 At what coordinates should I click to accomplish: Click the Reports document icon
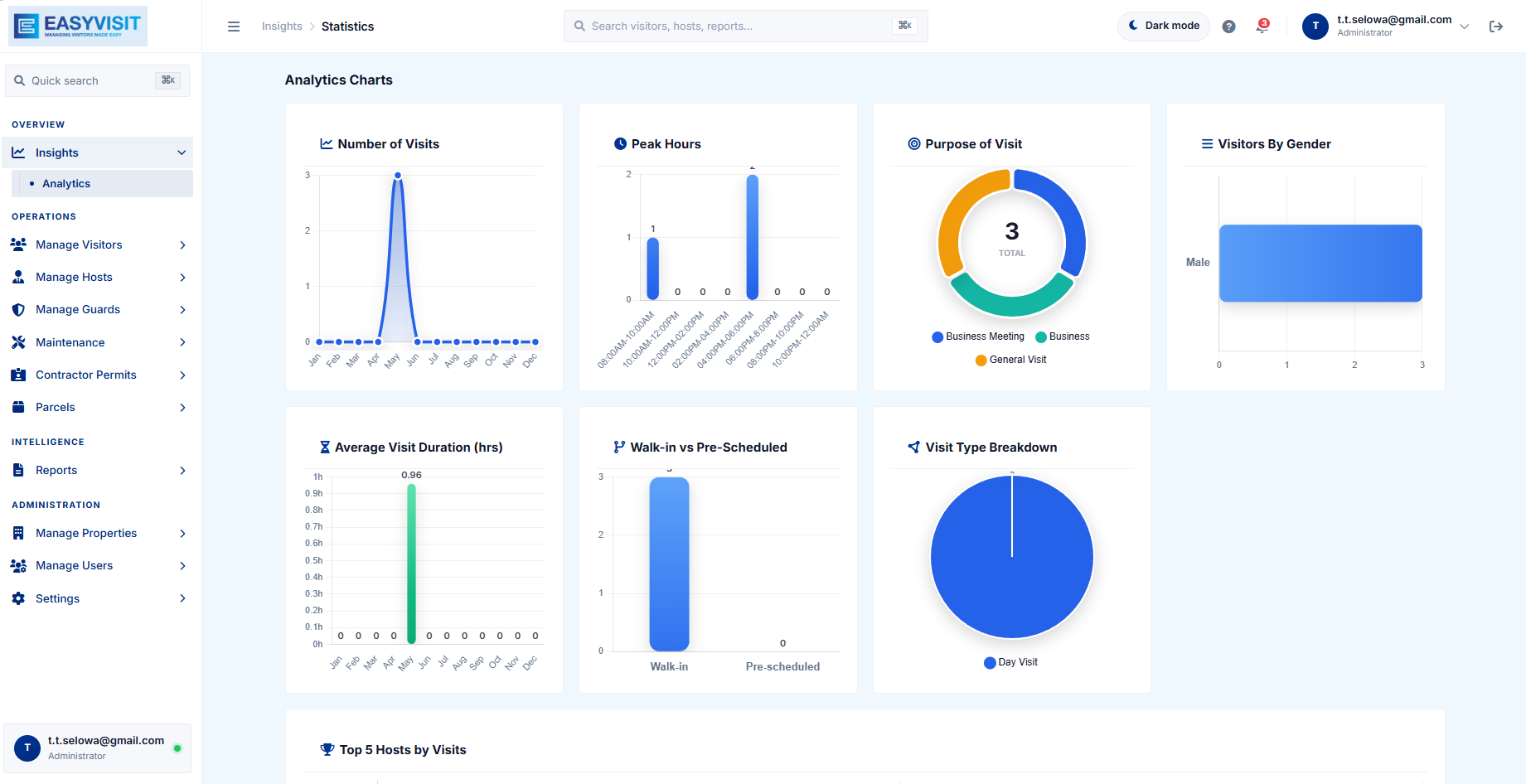pyautogui.click(x=18, y=470)
